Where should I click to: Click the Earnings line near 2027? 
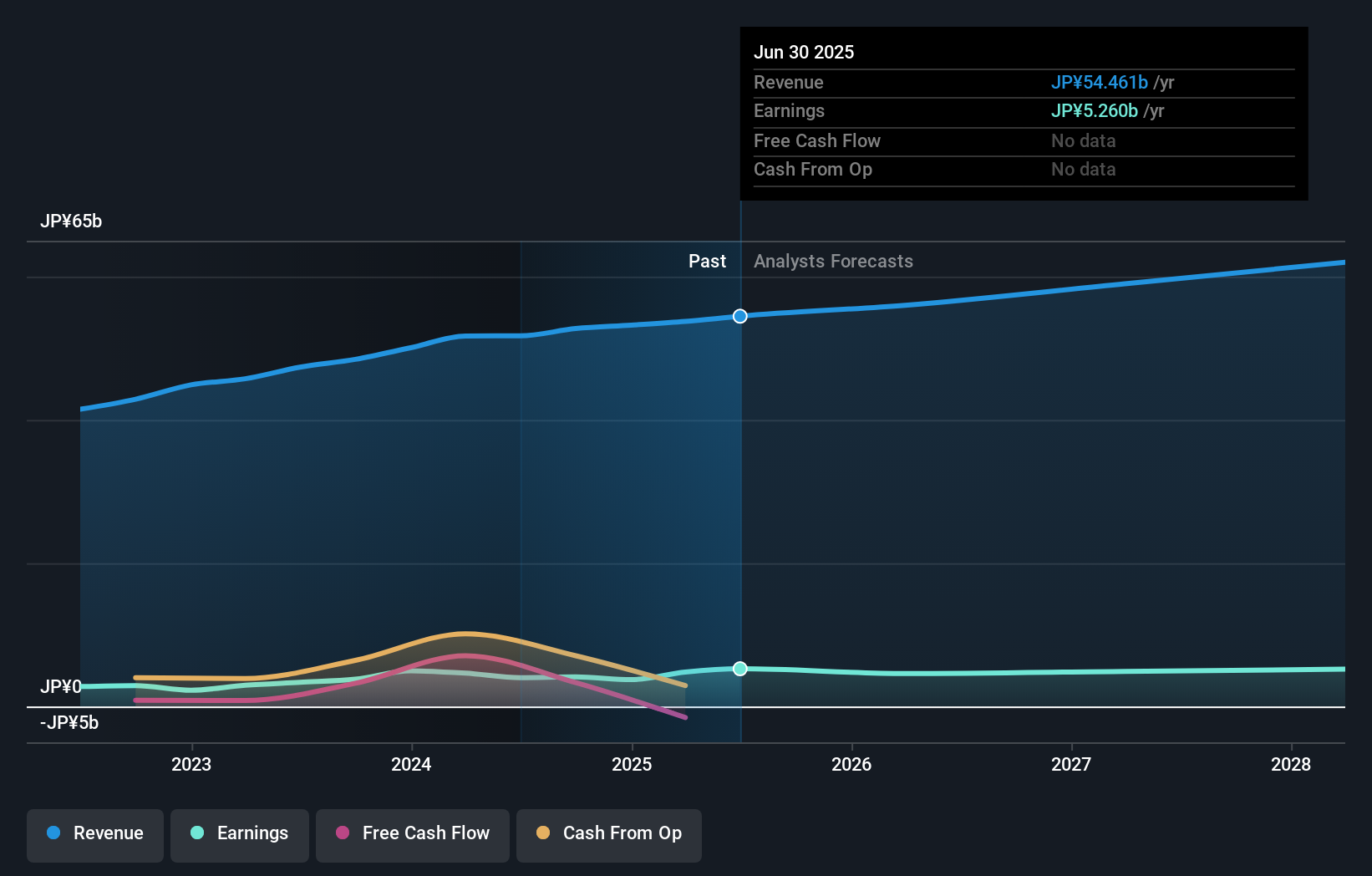(1073, 670)
